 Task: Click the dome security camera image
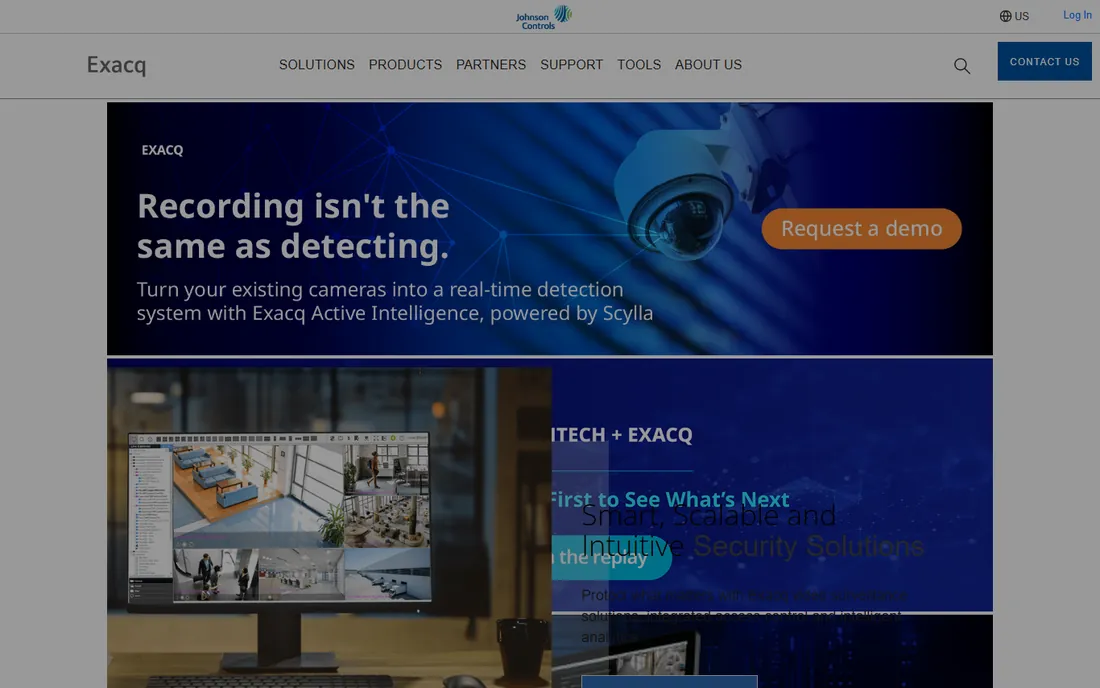pyautogui.click(x=702, y=184)
